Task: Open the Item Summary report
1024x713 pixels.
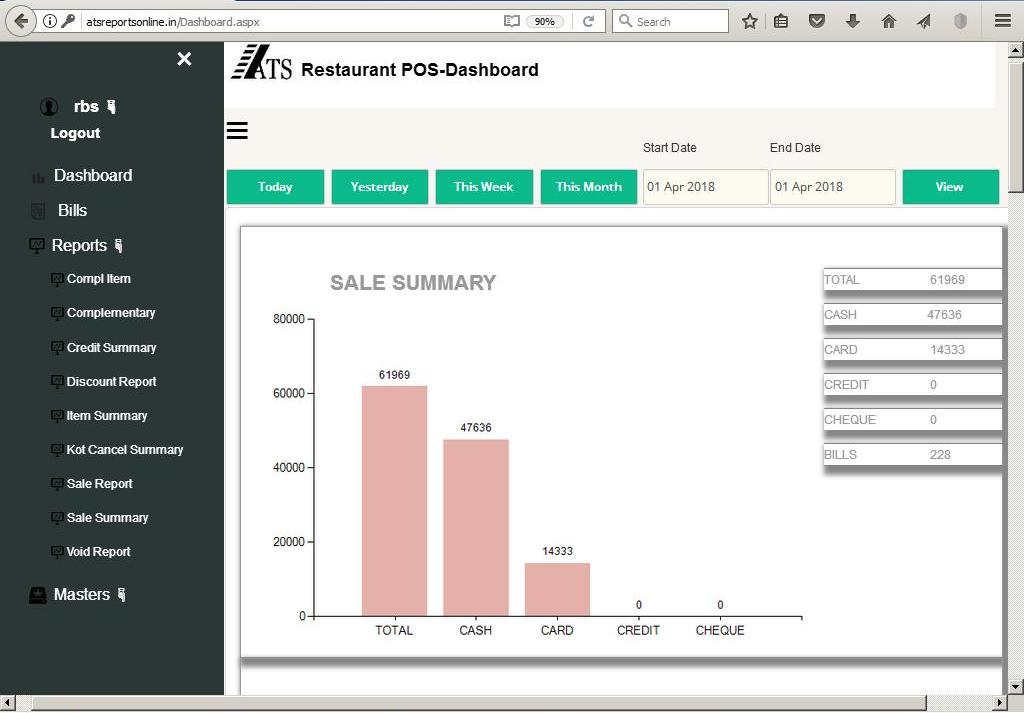Action: (106, 415)
